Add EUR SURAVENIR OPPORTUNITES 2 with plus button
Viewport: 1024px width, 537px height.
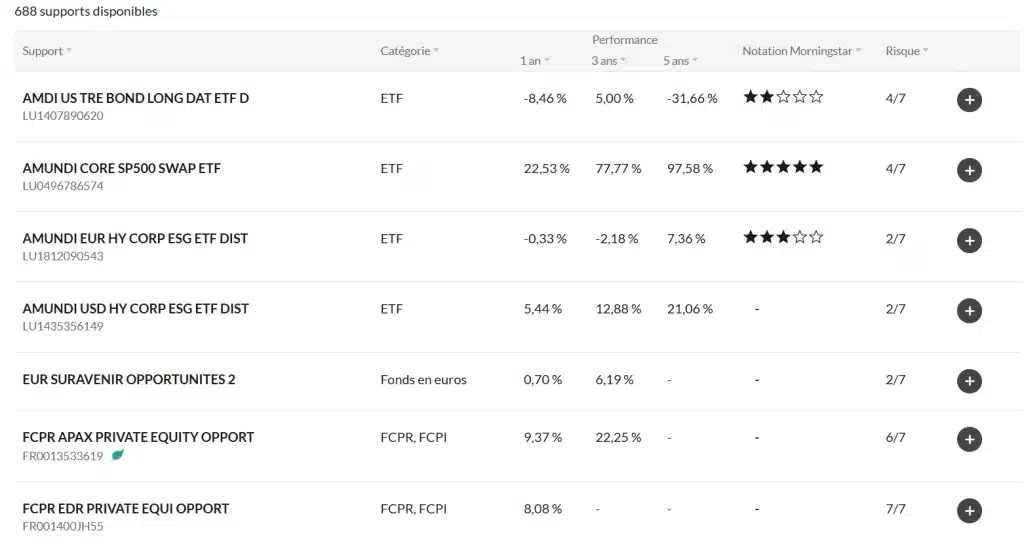pyautogui.click(x=969, y=381)
